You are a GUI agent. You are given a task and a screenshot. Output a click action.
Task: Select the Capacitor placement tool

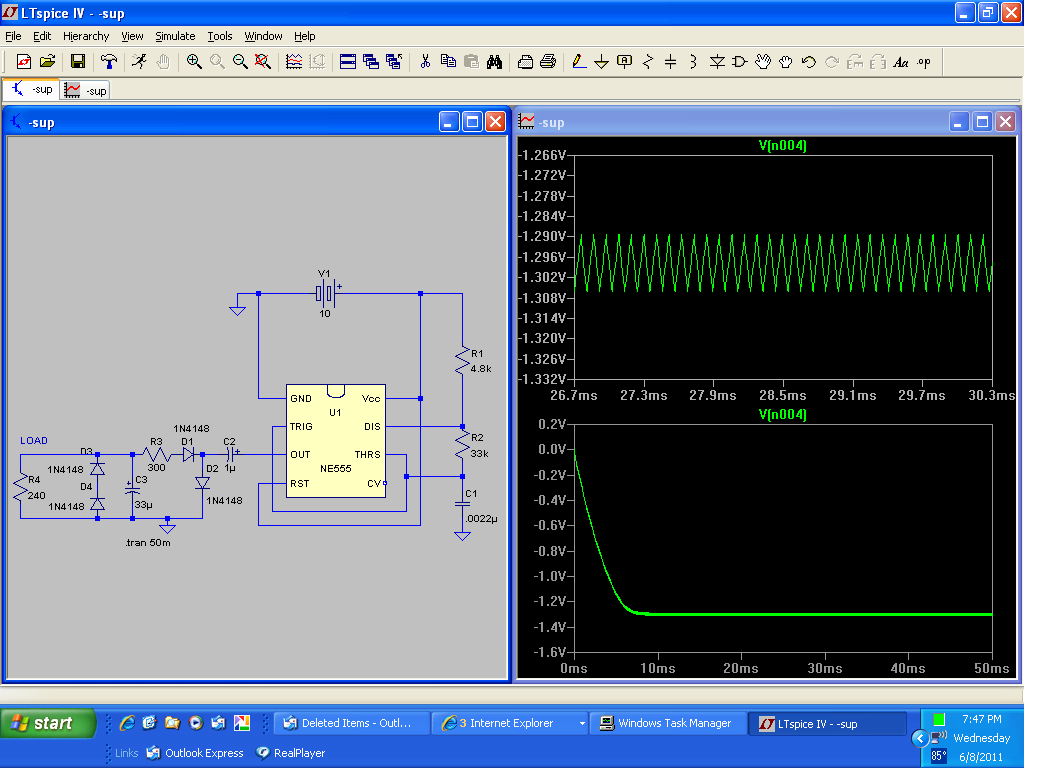coord(671,62)
